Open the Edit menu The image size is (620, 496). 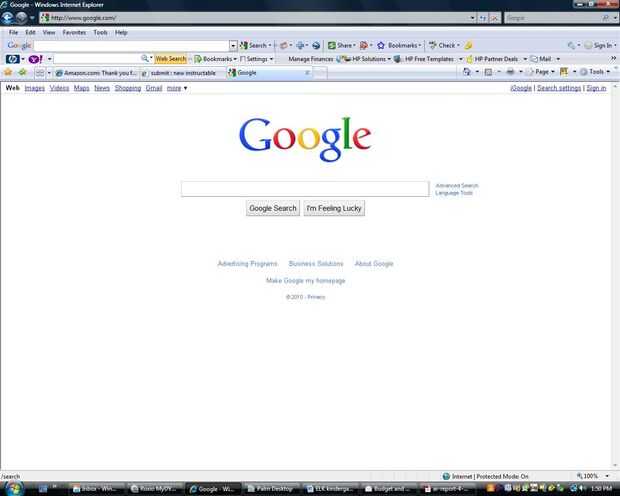point(30,32)
